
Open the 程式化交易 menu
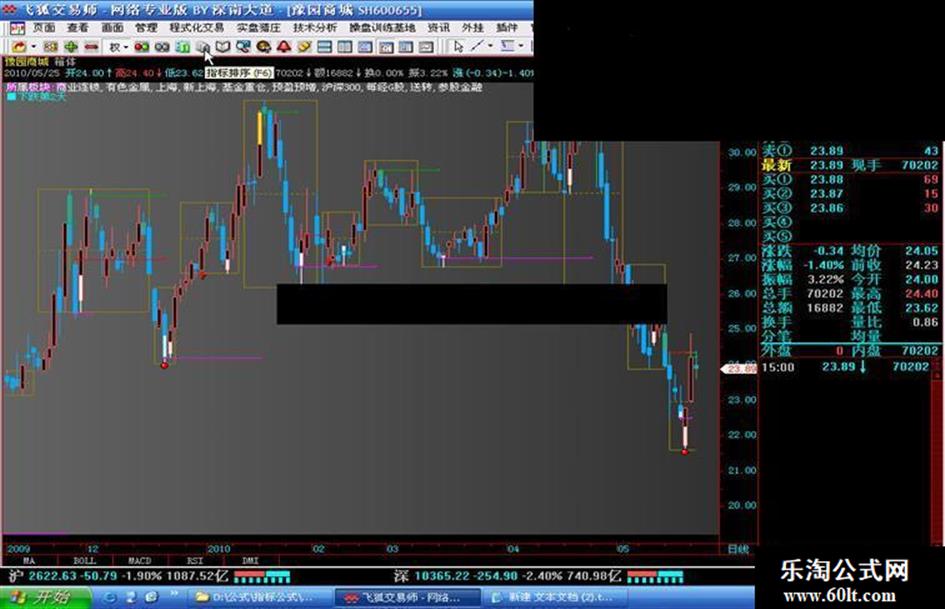(196, 28)
